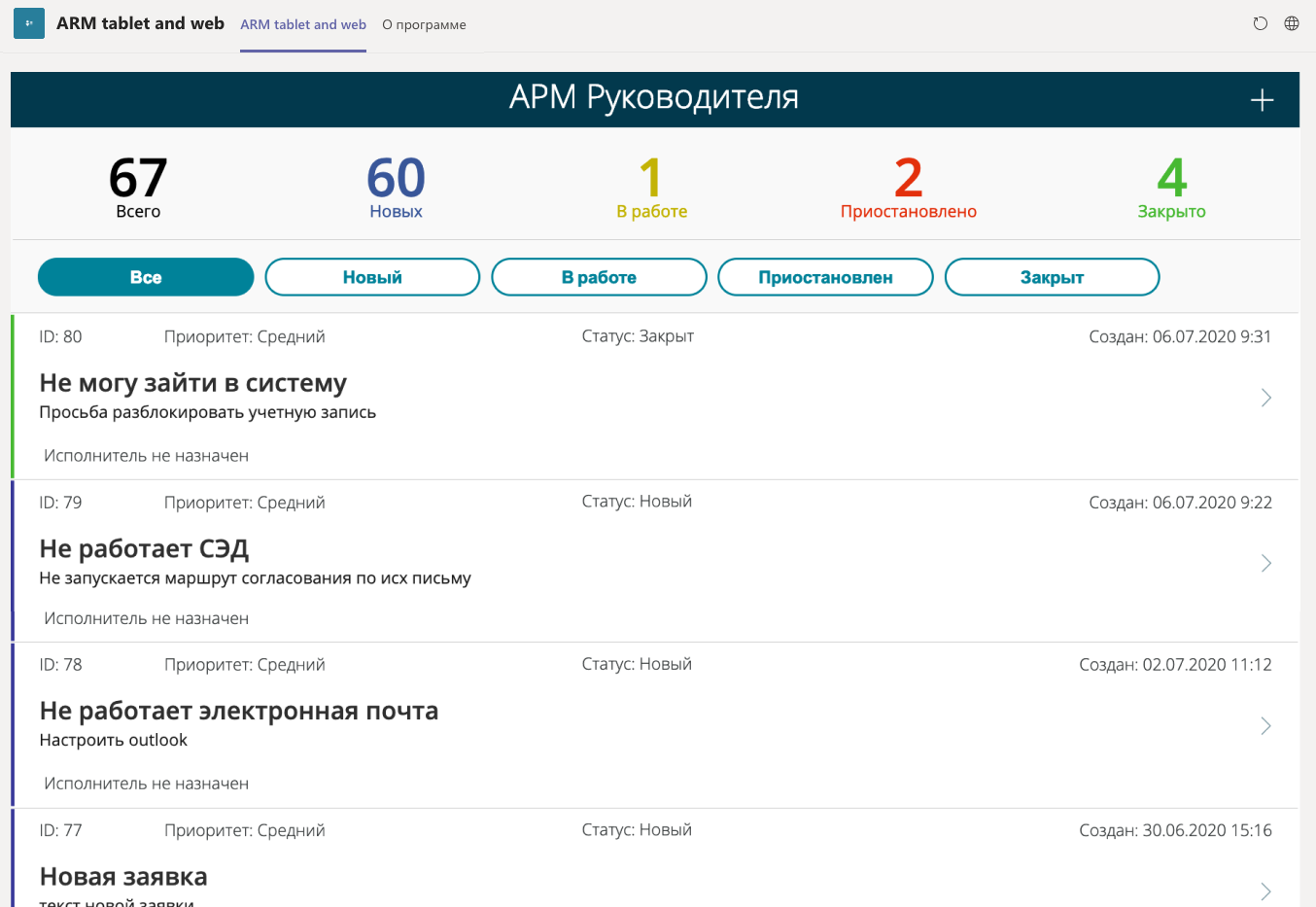The height and width of the screenshot is (907, 1316).
Task: Click the 60 Новых counter
Action: 396,189
